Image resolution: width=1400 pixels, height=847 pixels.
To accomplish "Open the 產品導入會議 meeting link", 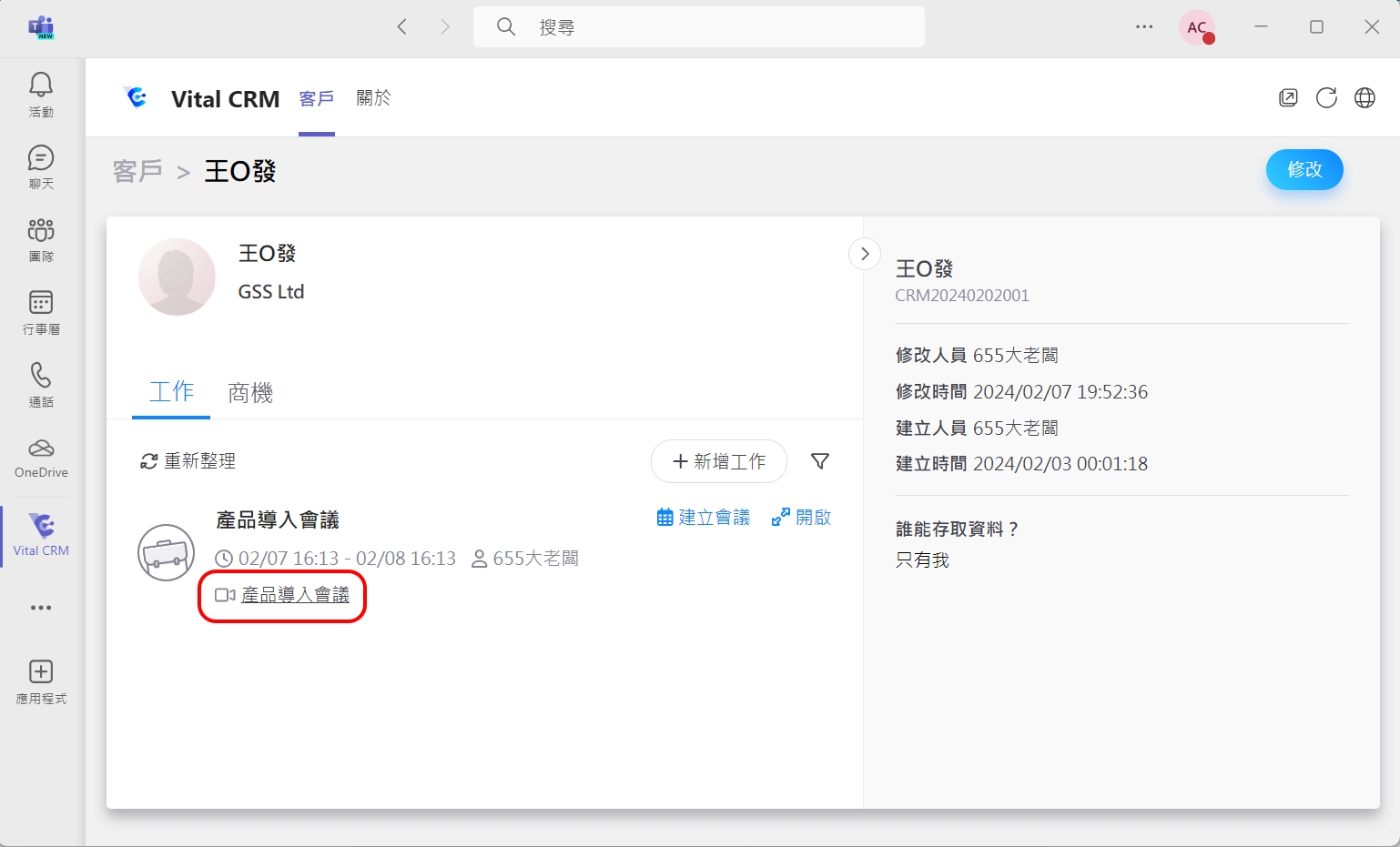I will (x=295, y=595).
